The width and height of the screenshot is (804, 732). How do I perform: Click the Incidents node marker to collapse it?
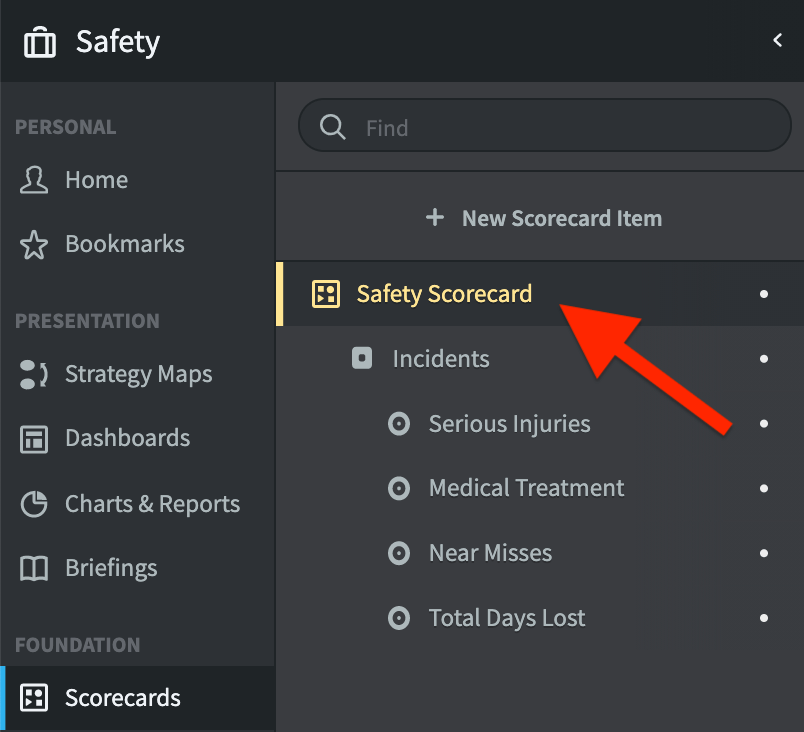[361, 359]
